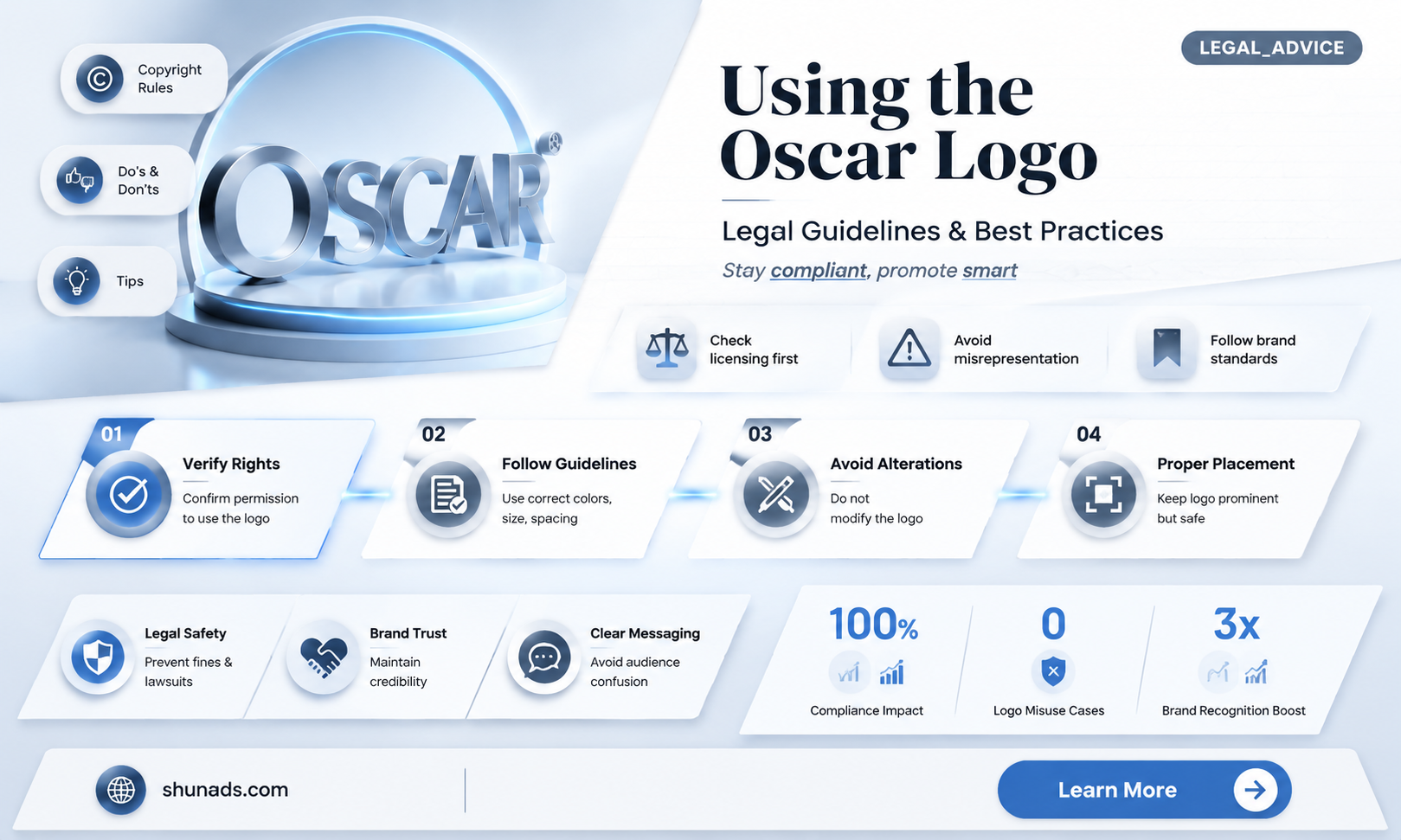Click the bookmark brand standards icon
This screenshot has height=840, width=1401.
[x=1166, y=349]
